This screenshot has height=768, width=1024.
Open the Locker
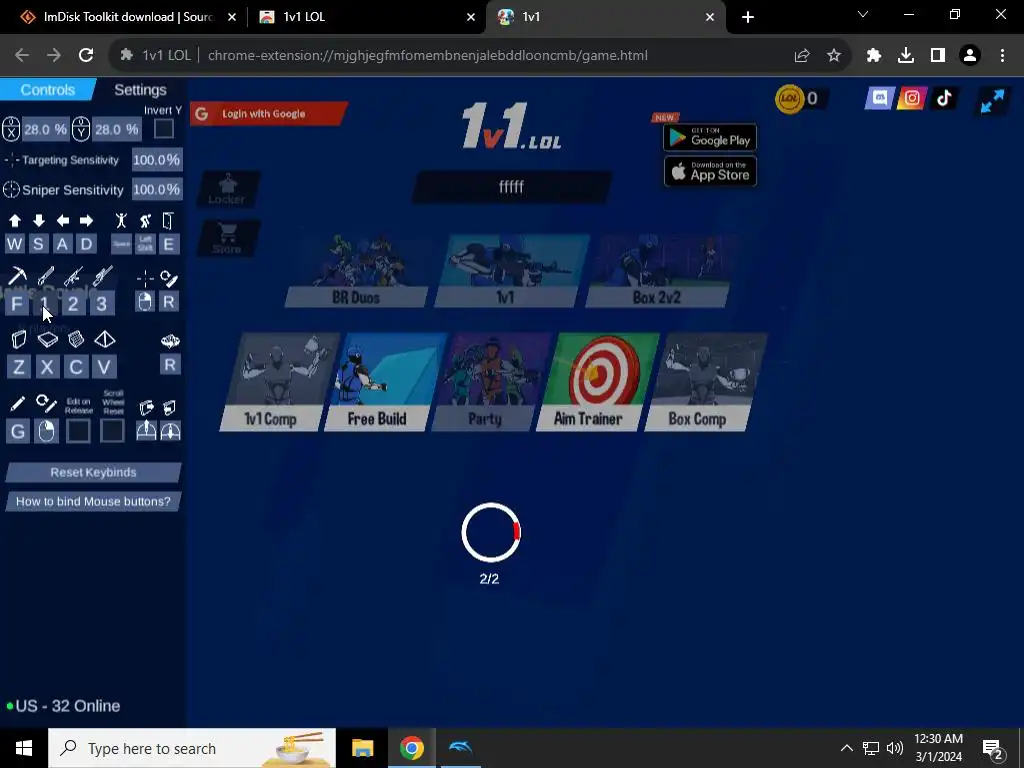point(227,189)
